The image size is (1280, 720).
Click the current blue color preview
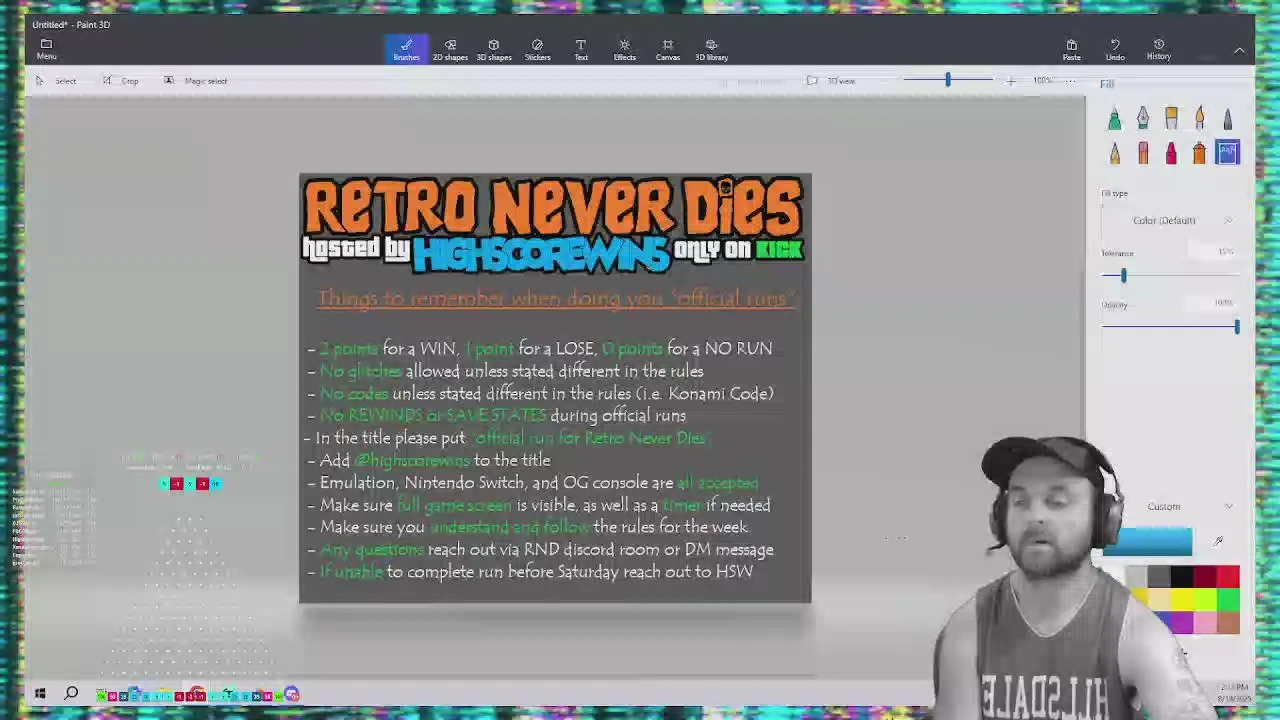[1147, 541]
